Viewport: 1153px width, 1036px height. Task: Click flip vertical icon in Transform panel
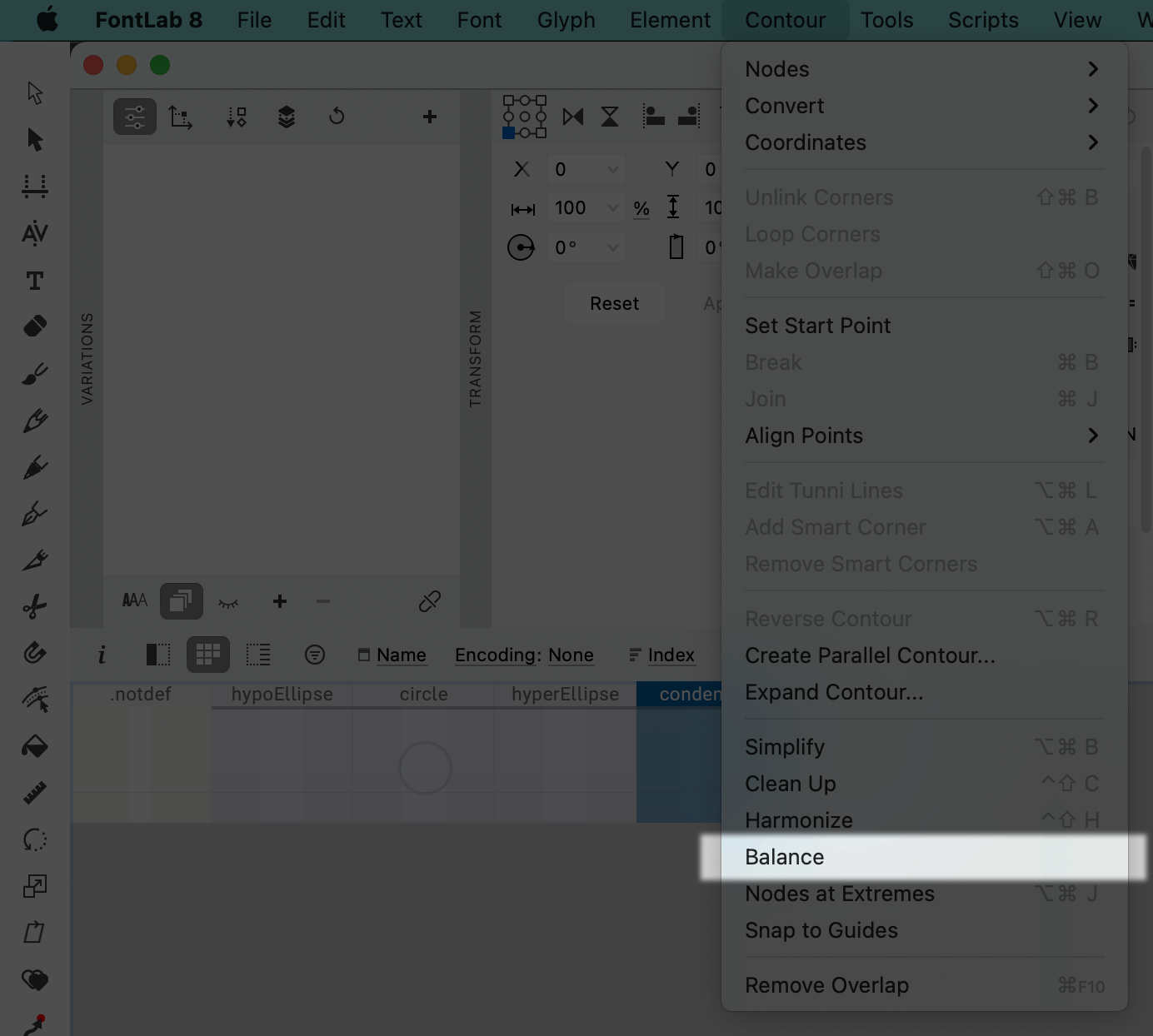tap(610, 117)
